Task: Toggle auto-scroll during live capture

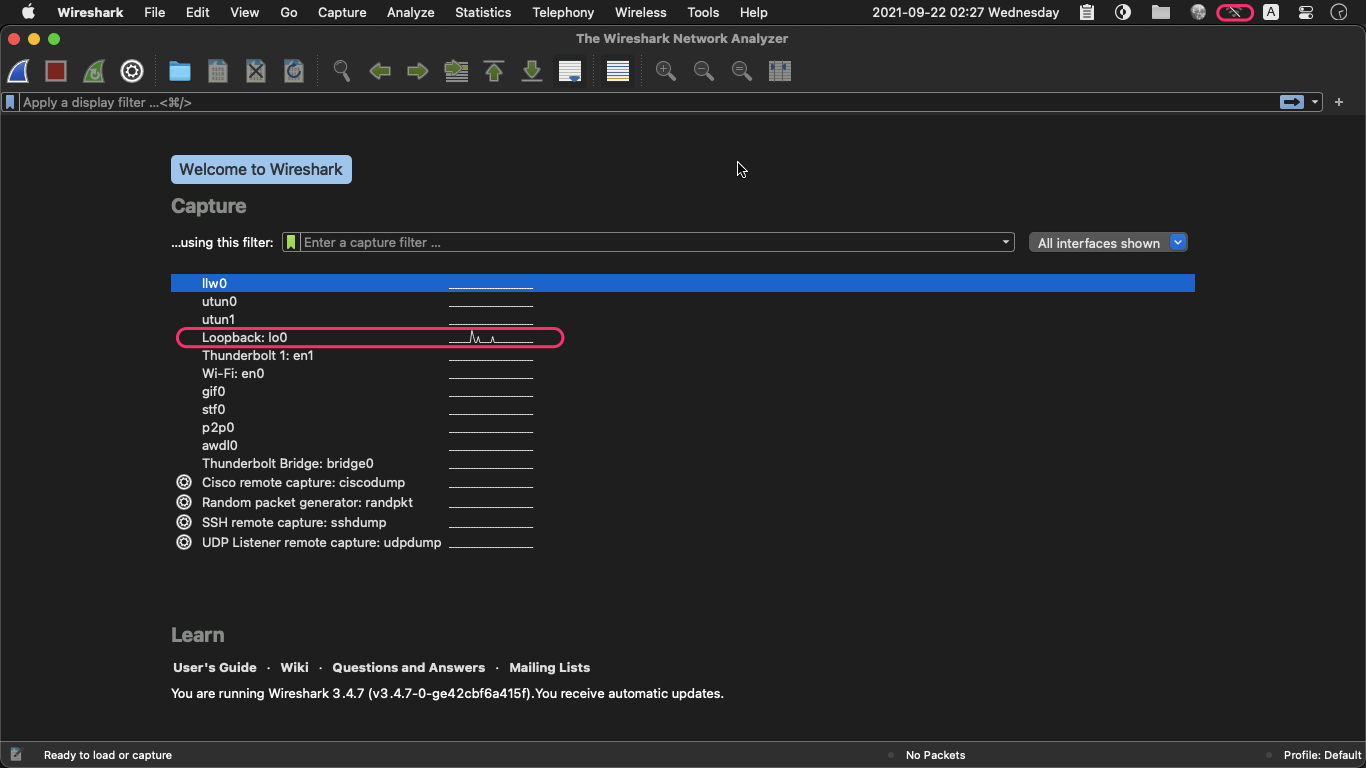Action: pos(570,71)
